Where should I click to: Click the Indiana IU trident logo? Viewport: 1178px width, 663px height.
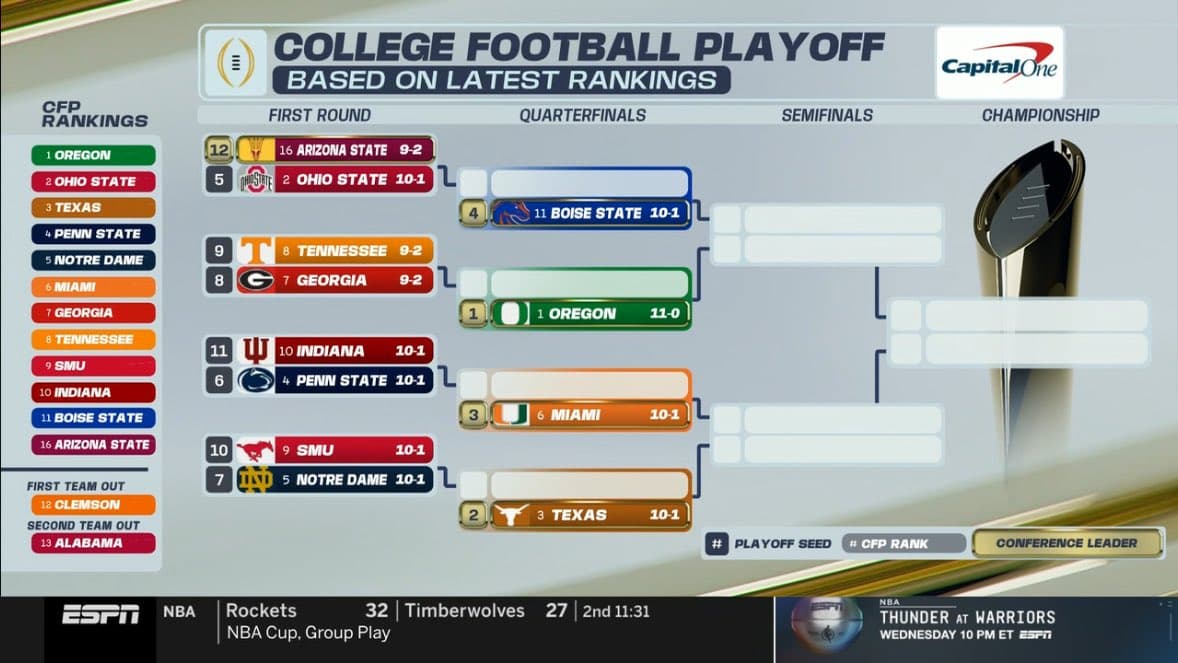click(x=256, y=351)
